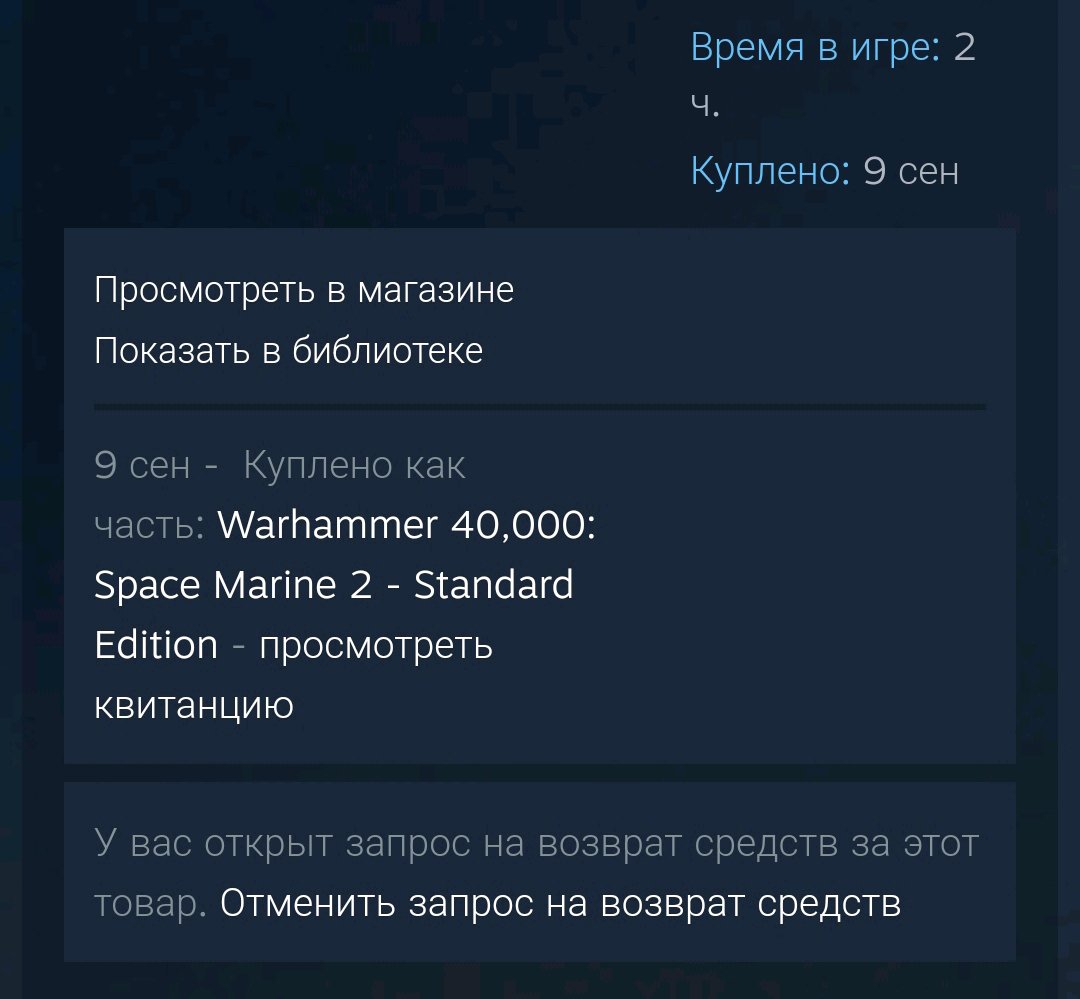This screenshot has height=999, width=1080.
Task: Click the word 'квитанцию' in the receipt link
Action: pyautogui.click(x=194, y=706)
